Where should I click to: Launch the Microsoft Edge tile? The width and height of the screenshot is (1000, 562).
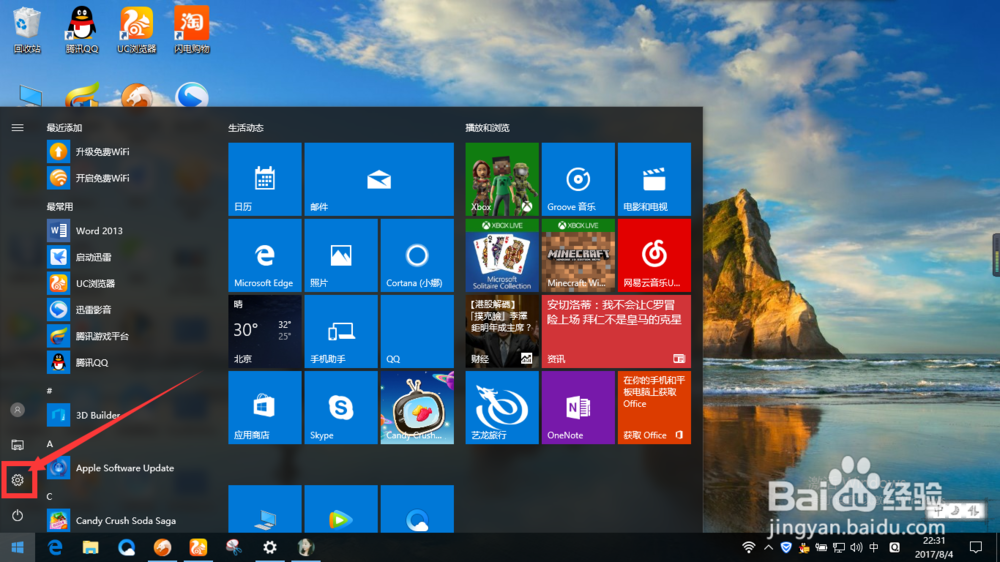[x=265, y=255]
